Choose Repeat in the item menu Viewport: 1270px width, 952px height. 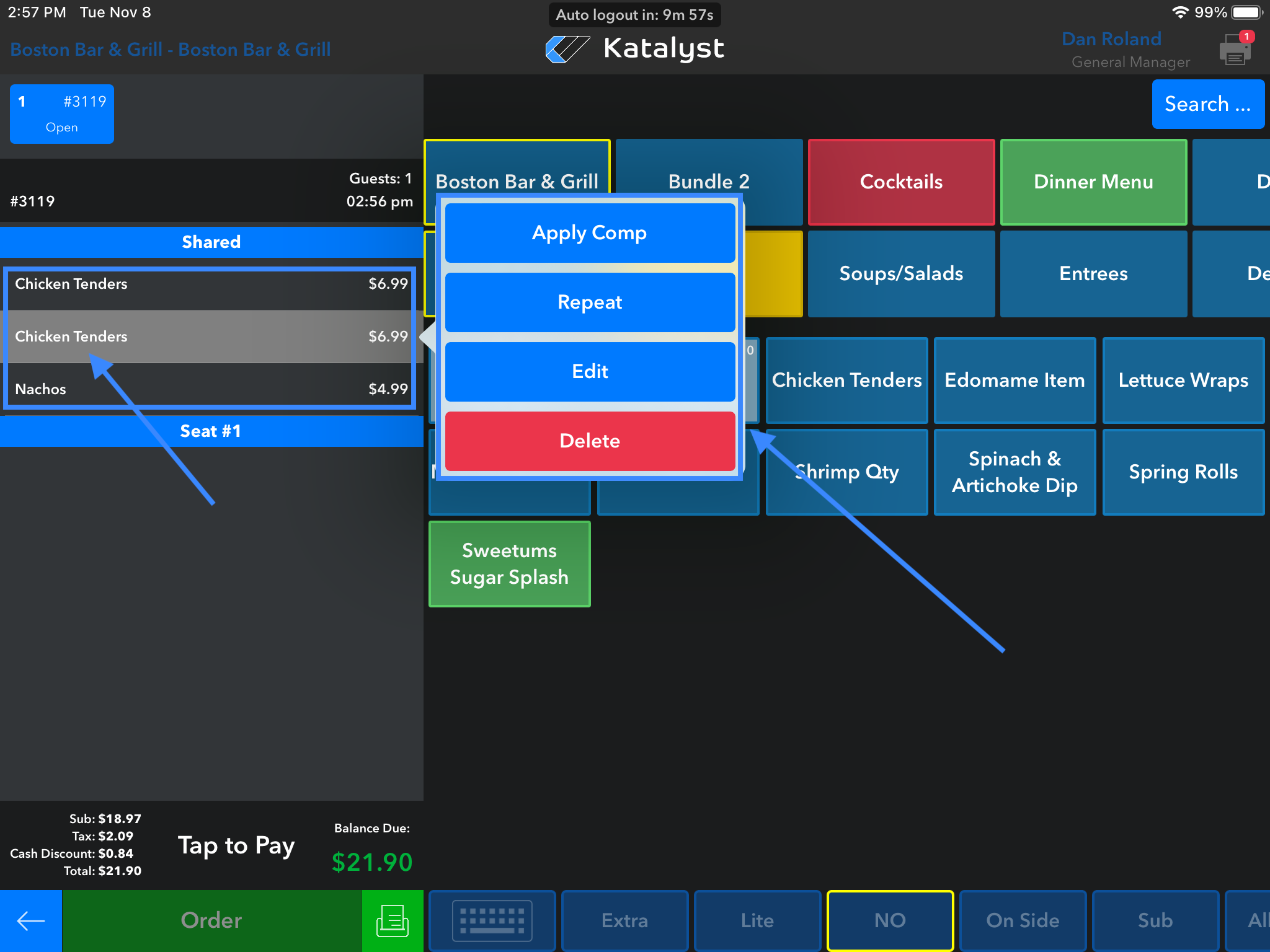pos(590,302)
